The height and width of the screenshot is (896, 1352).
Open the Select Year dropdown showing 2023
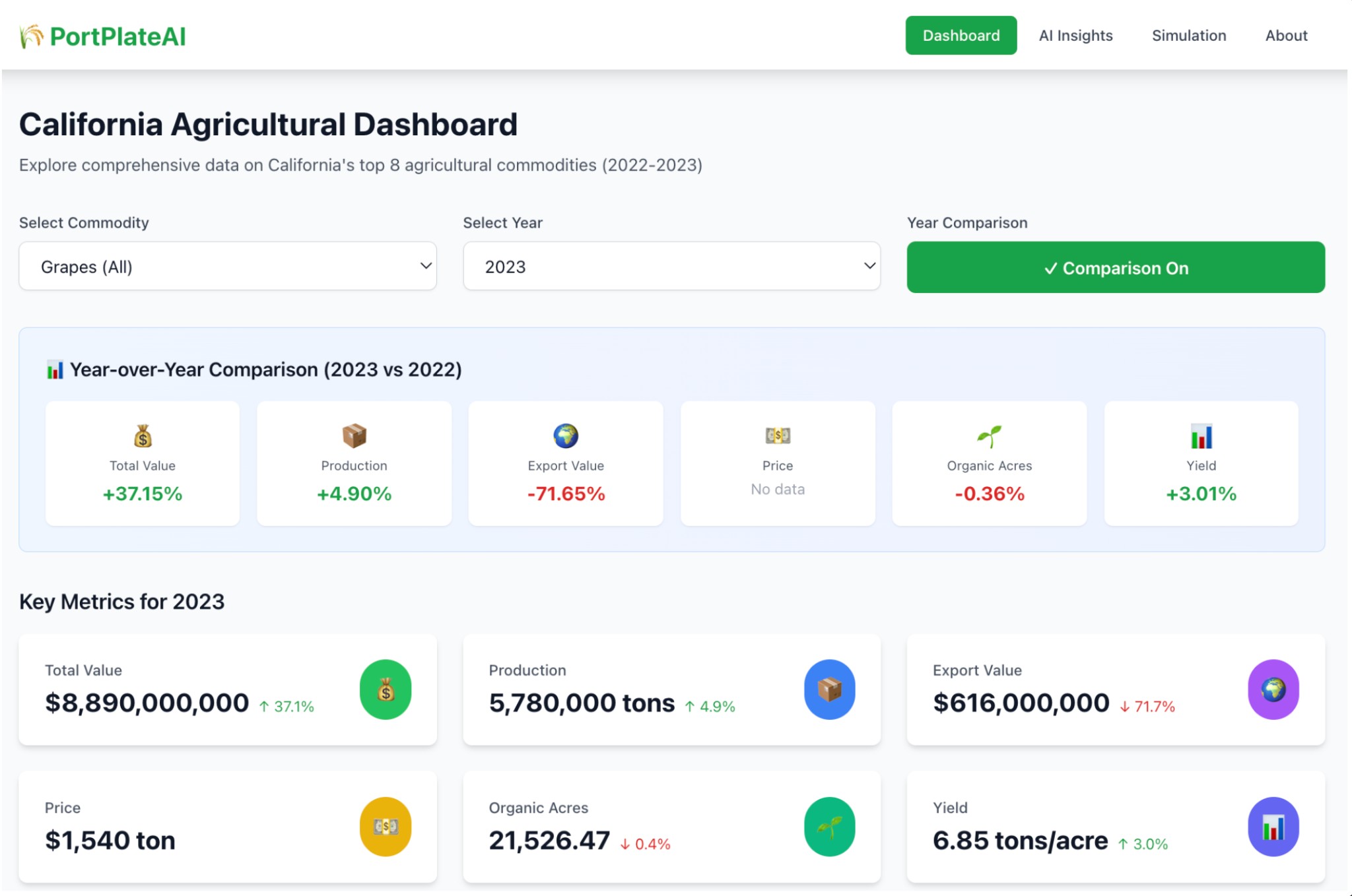671,266
